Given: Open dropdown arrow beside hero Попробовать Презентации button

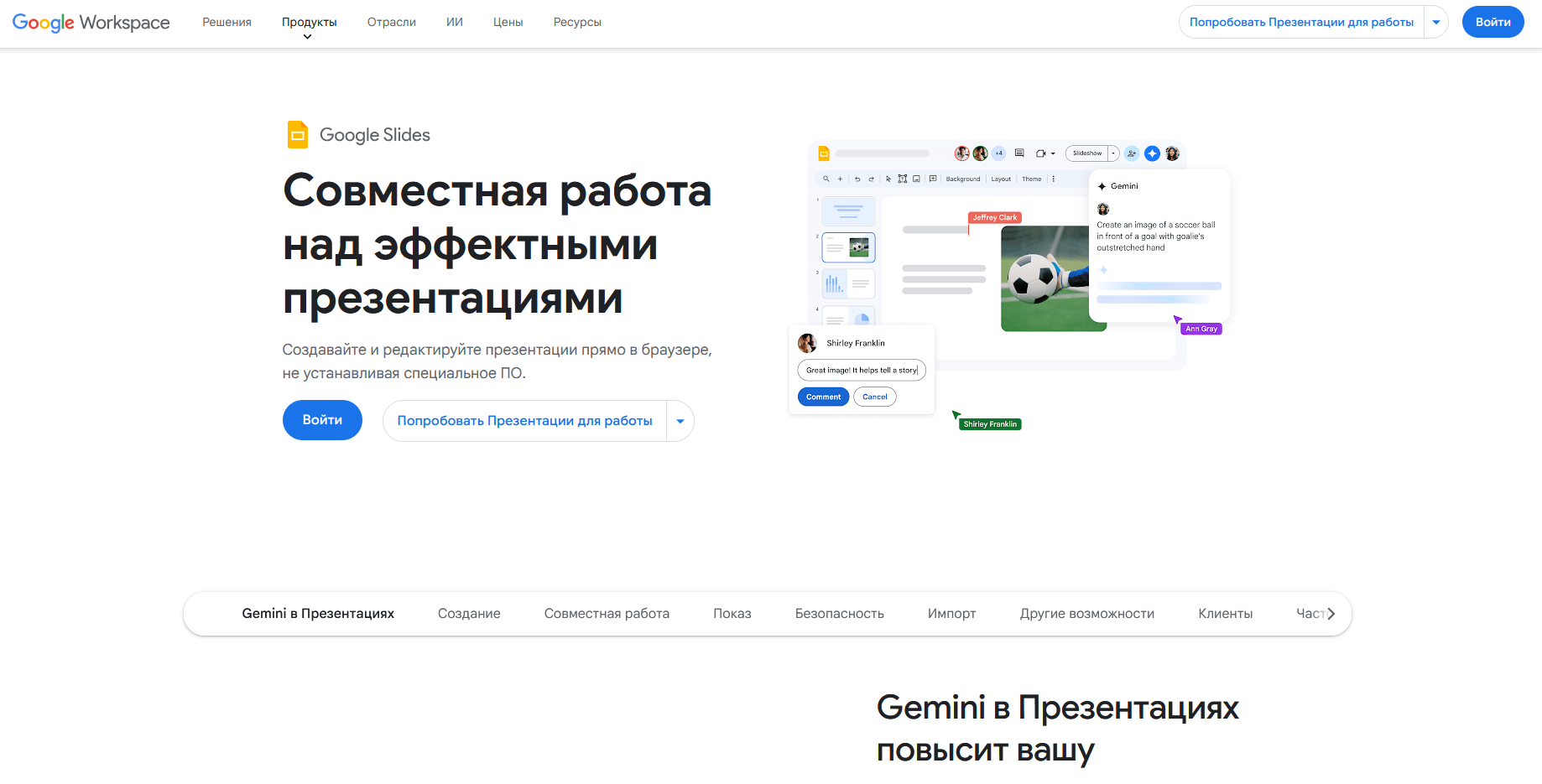Looking at the screenshot, I should (680, 421).
